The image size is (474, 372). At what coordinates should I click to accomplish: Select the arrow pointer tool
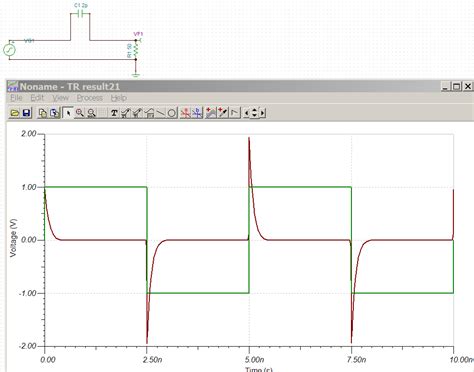click(68, 113)
